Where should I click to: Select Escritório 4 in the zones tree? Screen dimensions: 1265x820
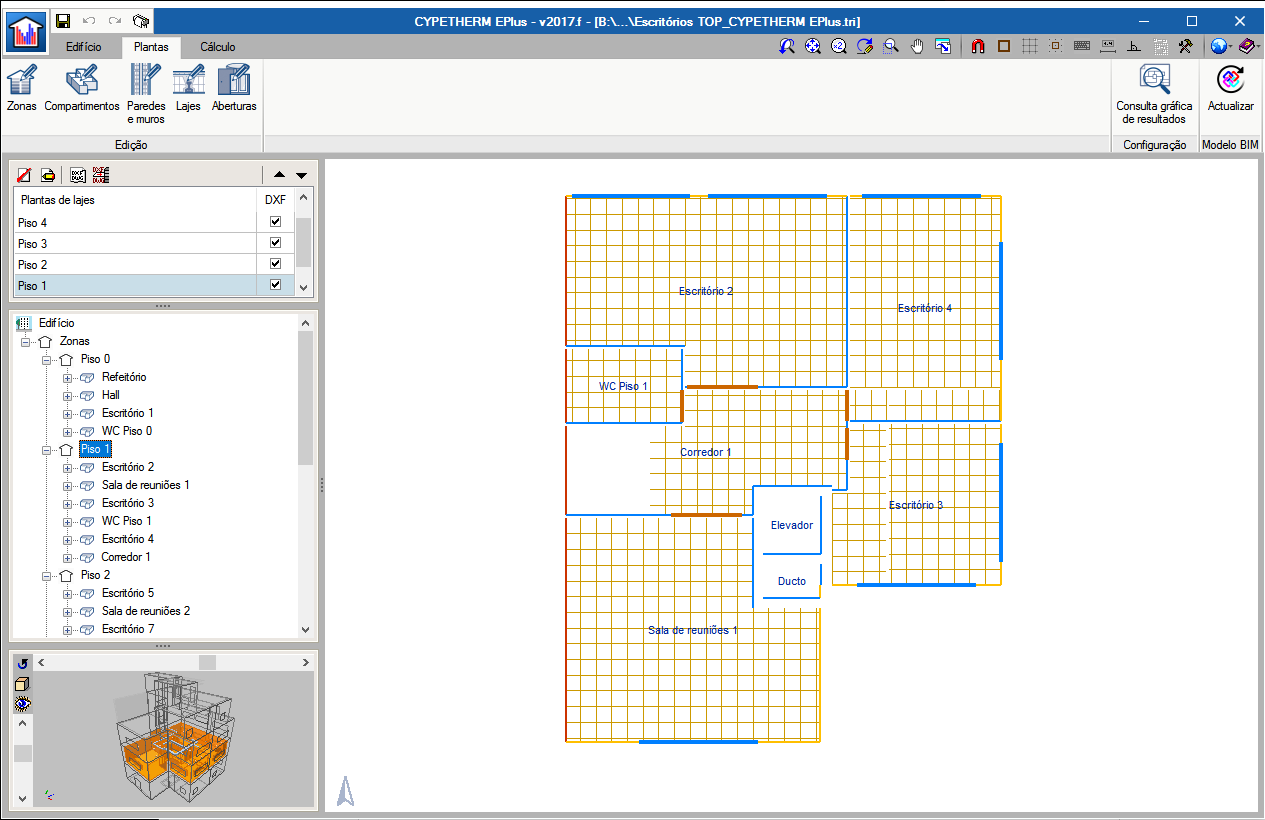tap(127, 539)
